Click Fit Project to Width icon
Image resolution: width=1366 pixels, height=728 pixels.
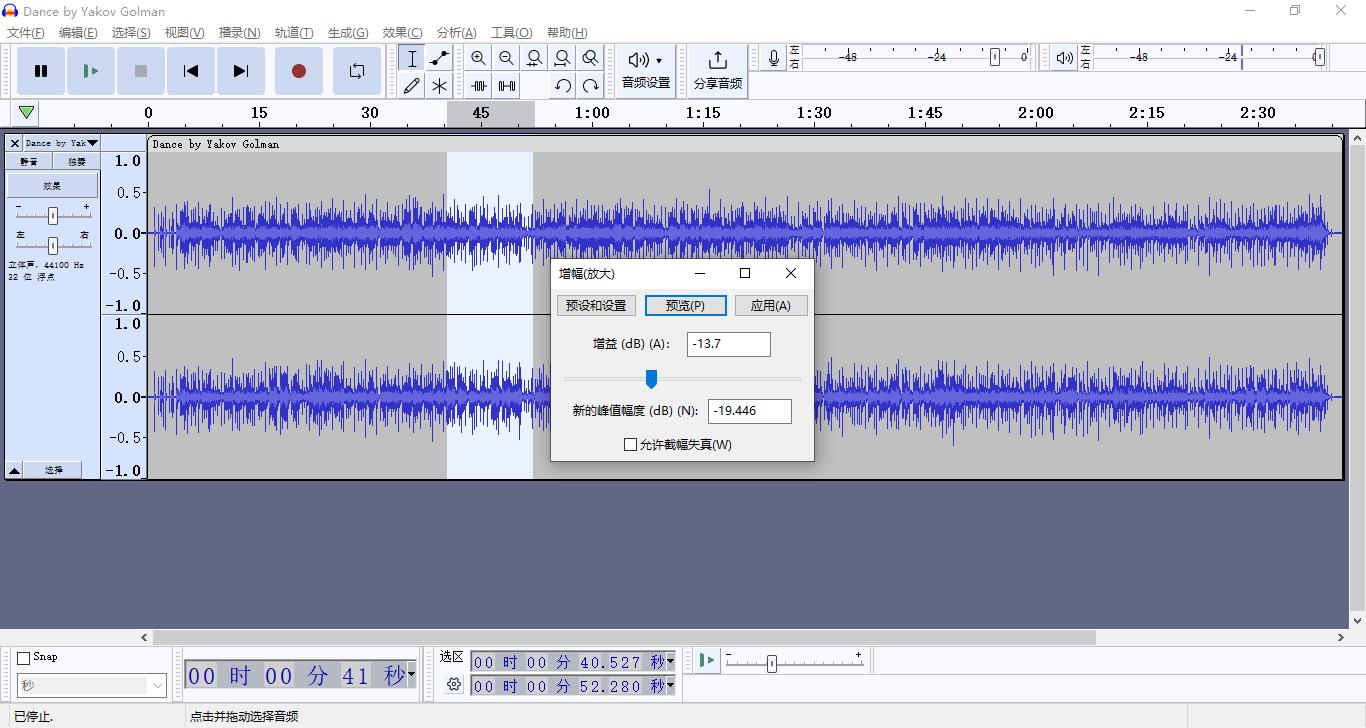pyautogui.click(x=562, y=57)
